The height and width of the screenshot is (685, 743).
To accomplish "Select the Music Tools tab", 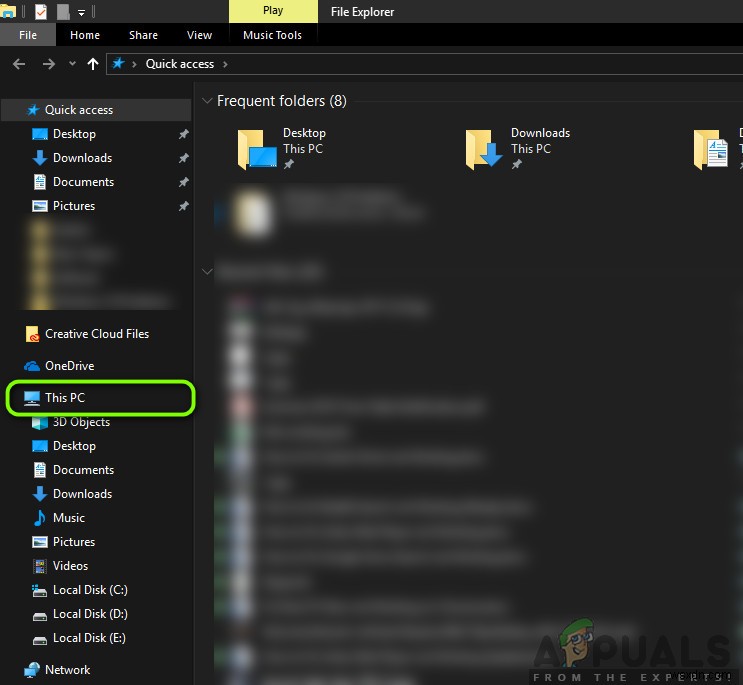I will click(272, 35).
